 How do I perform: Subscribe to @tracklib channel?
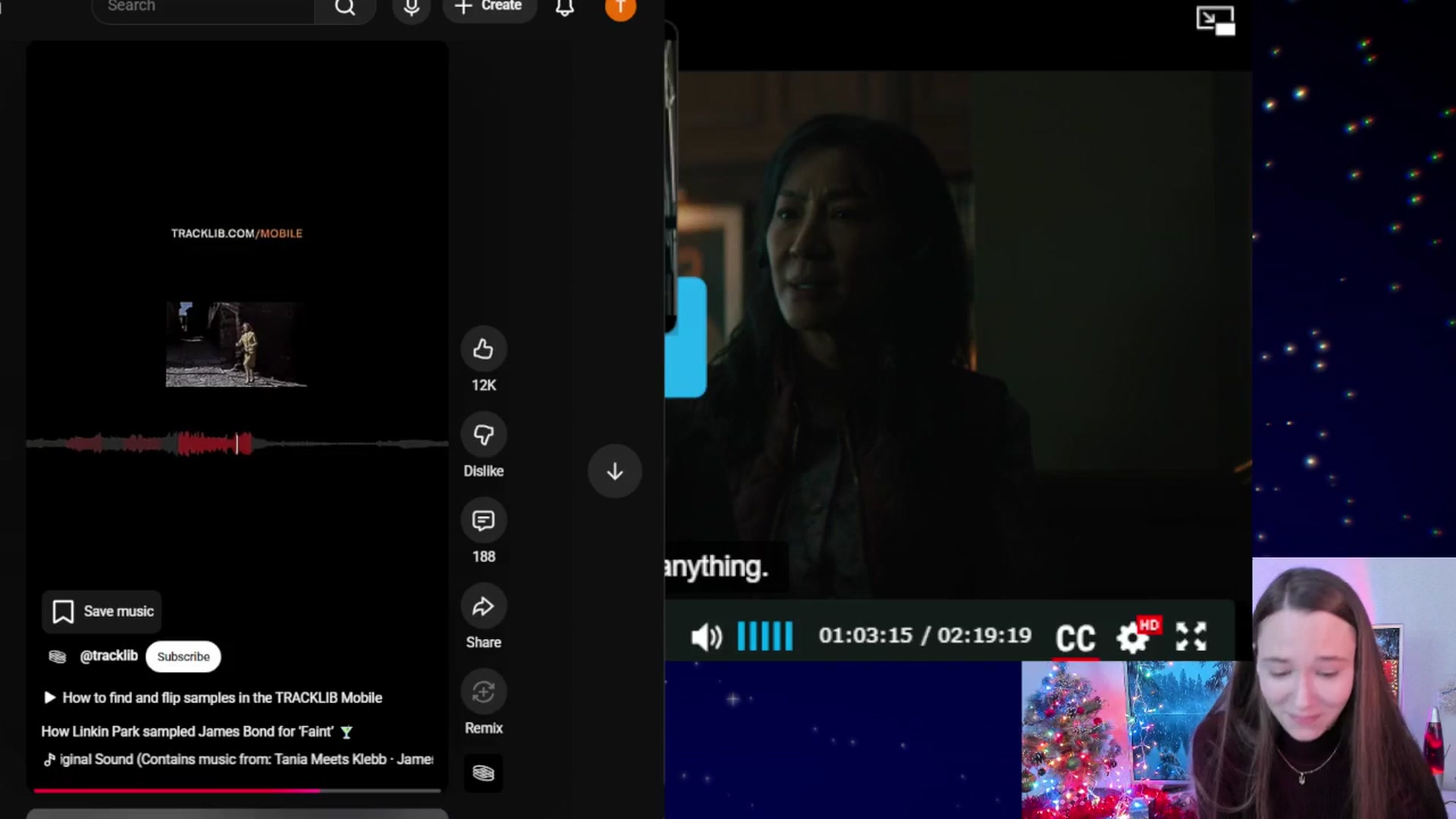coord(184,657)
